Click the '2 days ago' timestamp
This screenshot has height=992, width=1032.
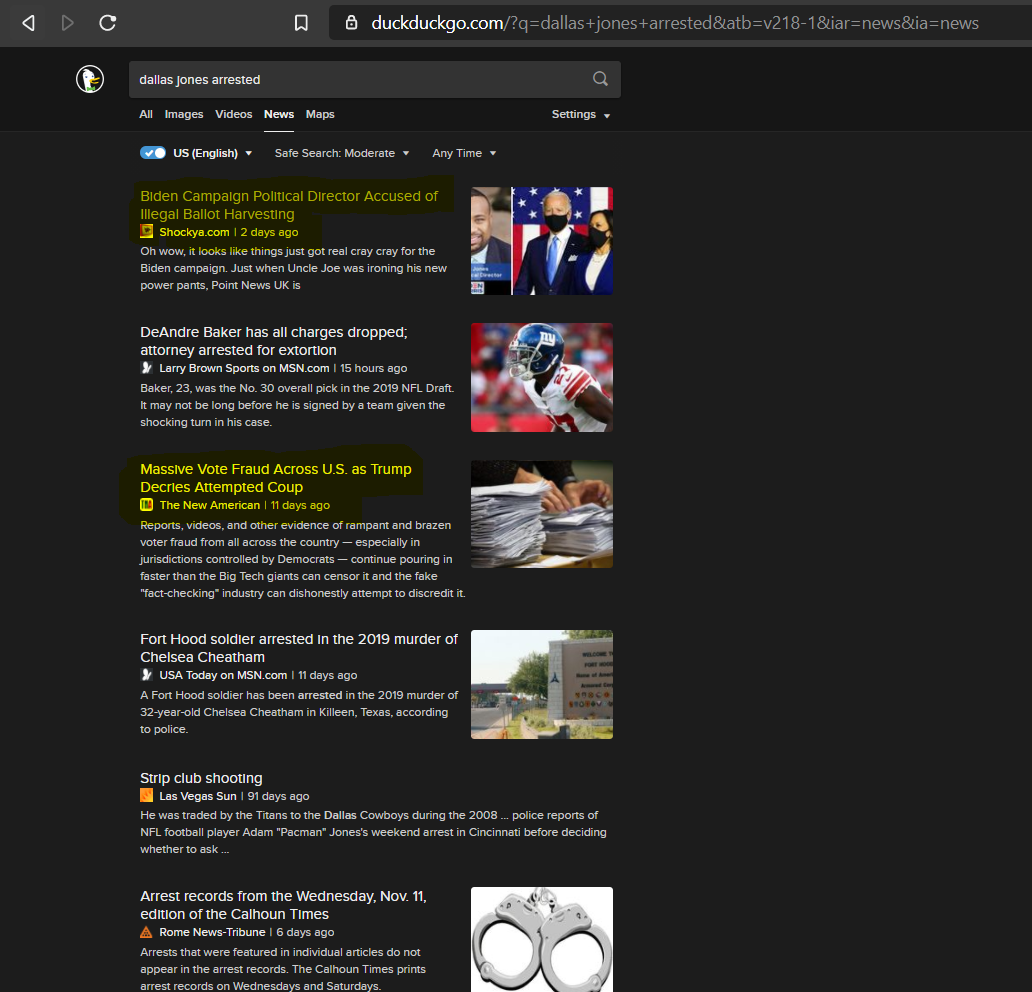269,232
